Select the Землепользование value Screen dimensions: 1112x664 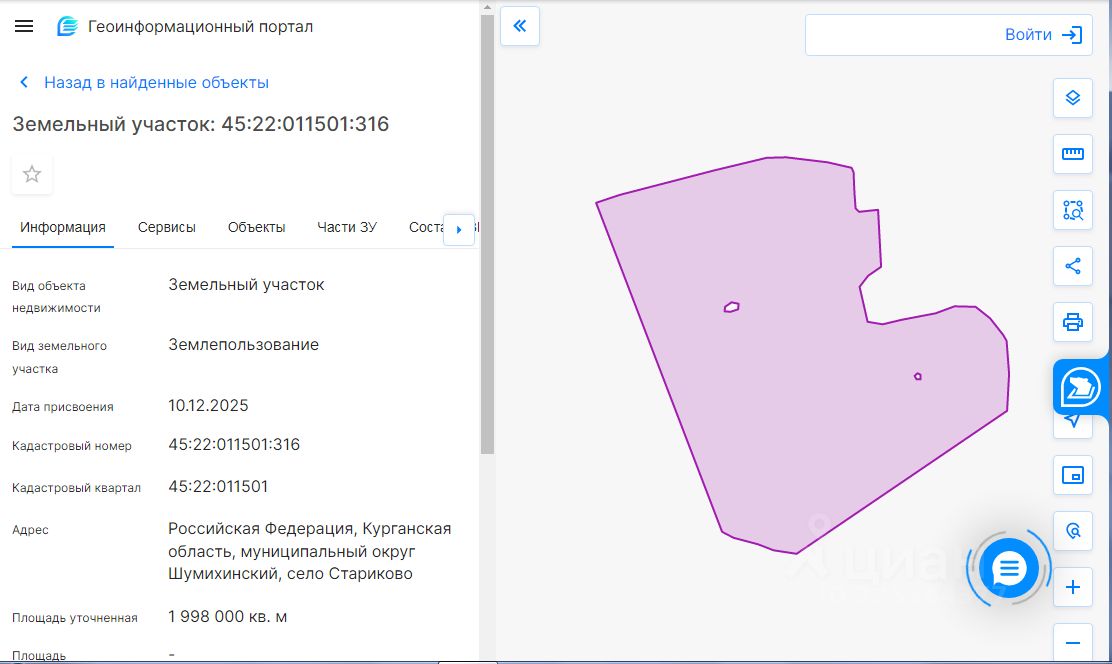243,345
